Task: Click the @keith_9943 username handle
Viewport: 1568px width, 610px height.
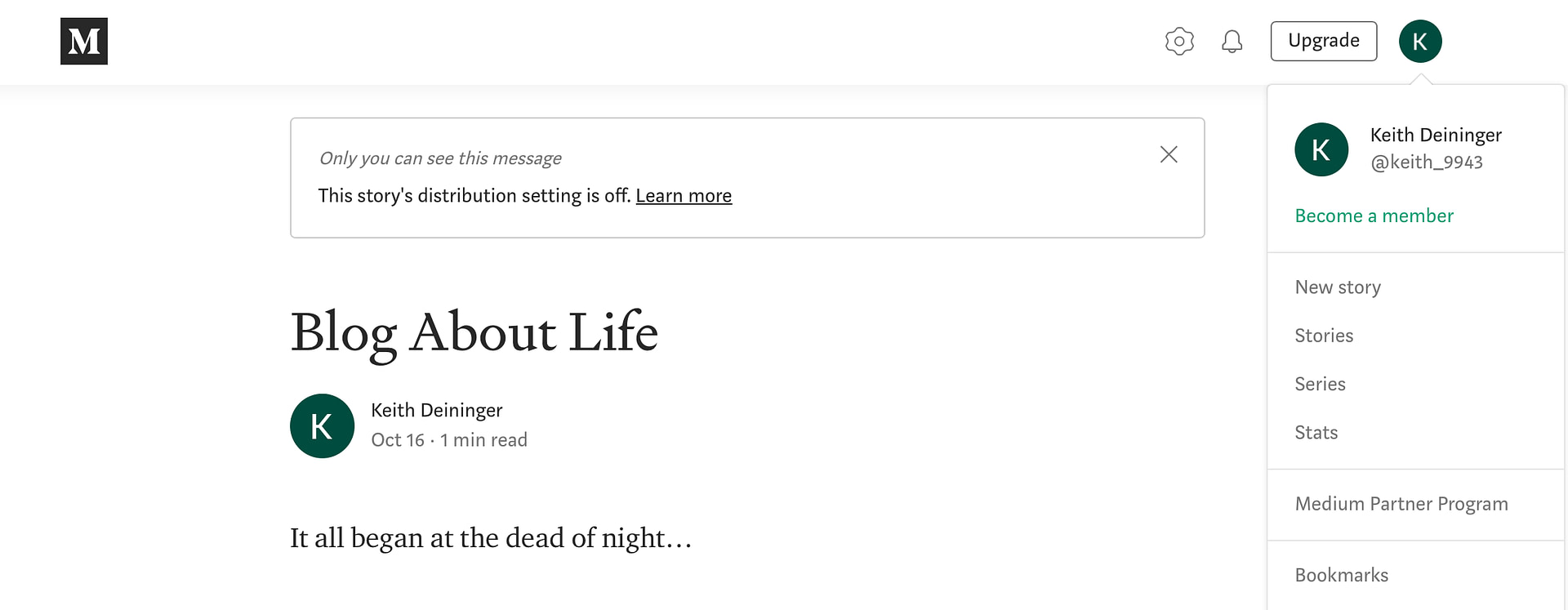Action: click(1426, 163)
